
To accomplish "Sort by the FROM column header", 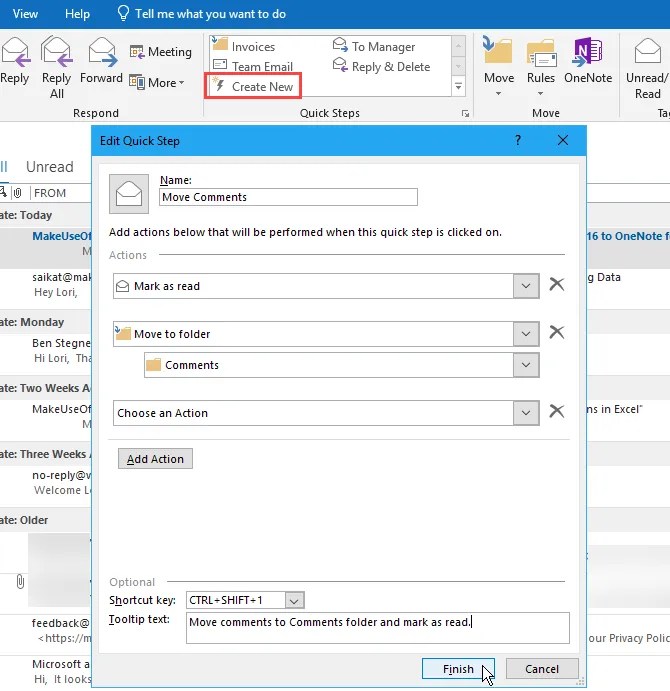I will 50,193.
